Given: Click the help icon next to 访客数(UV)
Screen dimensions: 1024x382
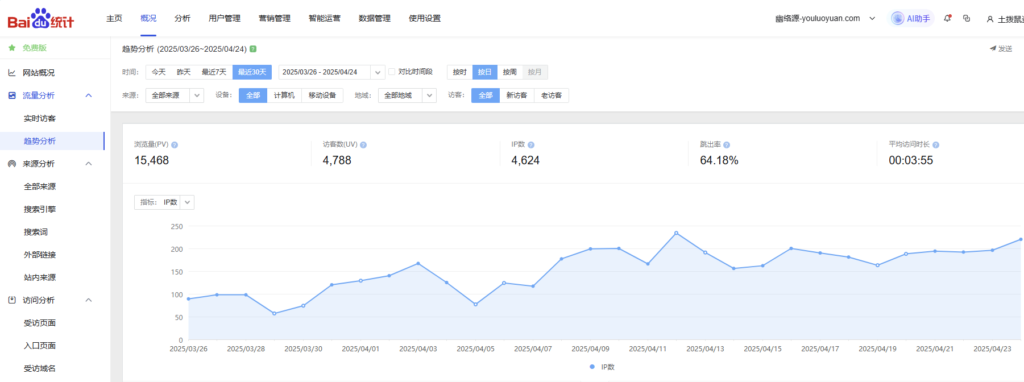Looking at the screenshot, I should [363, 145].
